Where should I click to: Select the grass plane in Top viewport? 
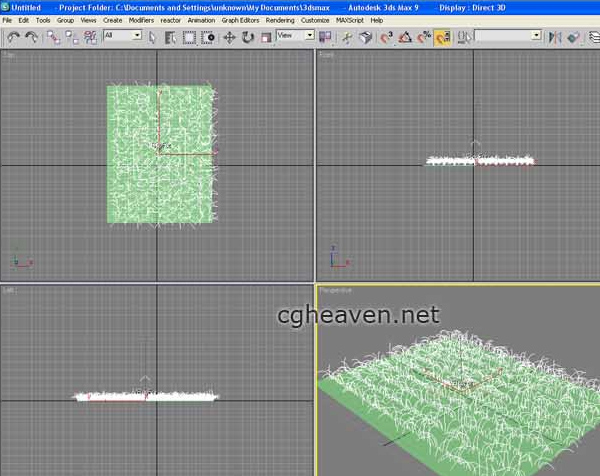(161, 153)
